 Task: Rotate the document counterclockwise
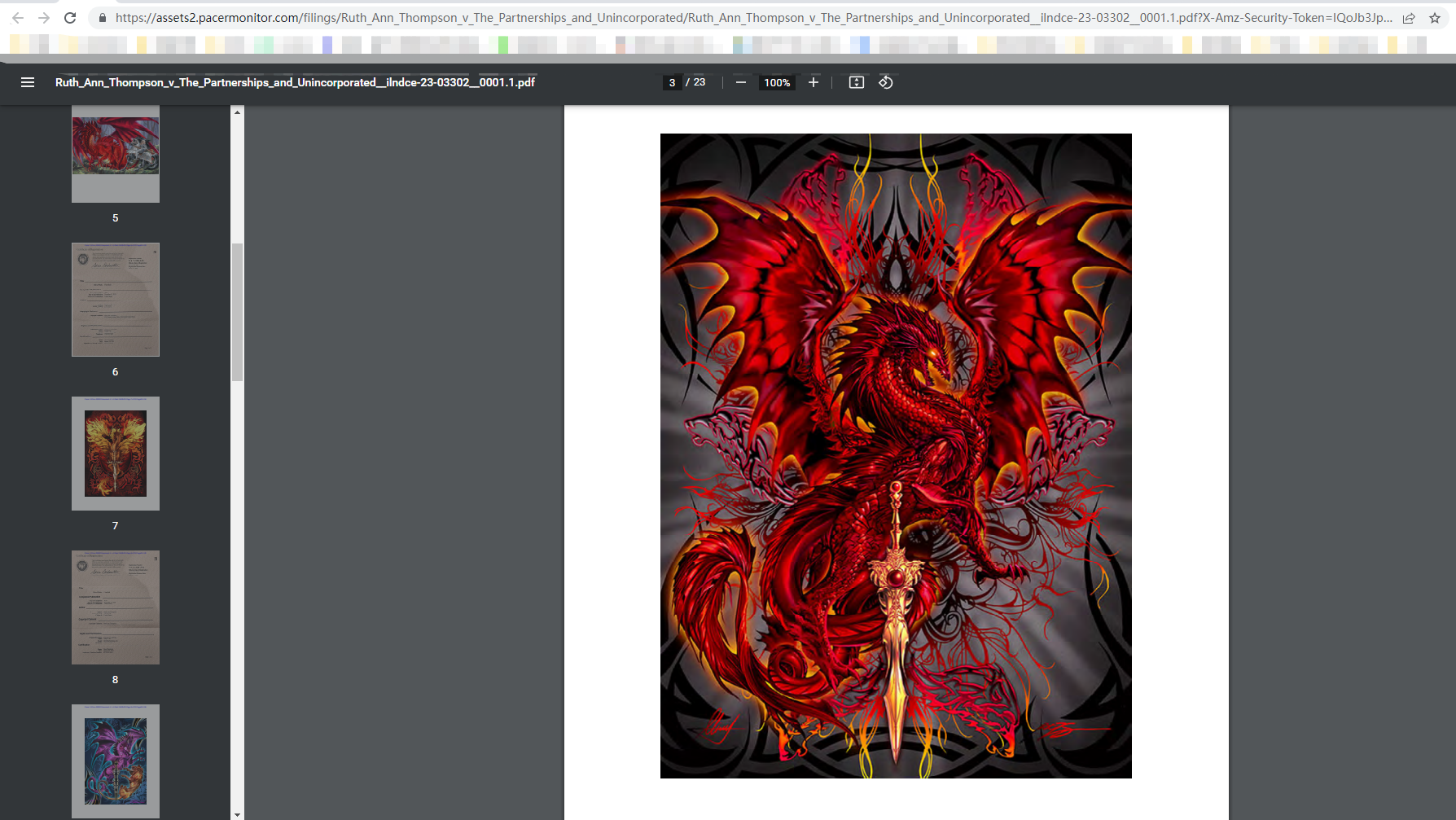coord(886,82)
